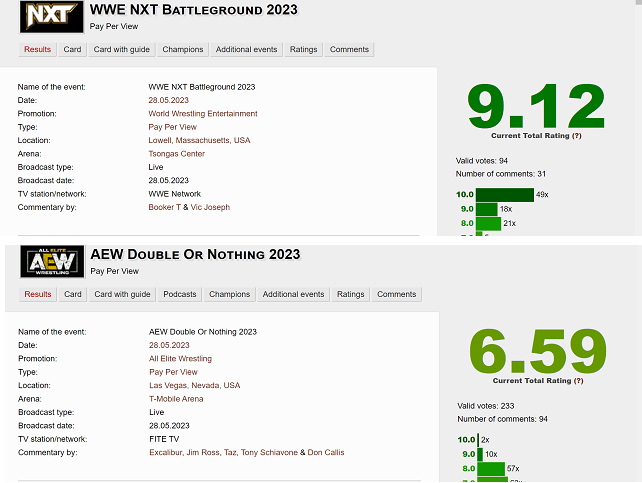Click 'Number of comments: 31' text
This screenshot has height=483, width=642.
point(500,174)
